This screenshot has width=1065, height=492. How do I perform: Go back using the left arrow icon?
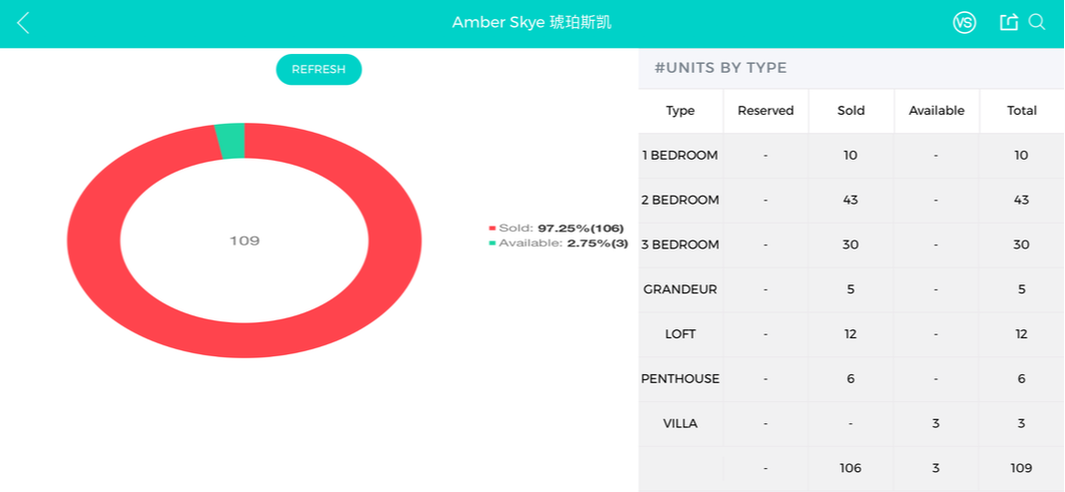pyautogui.click(x=23, y=23)
